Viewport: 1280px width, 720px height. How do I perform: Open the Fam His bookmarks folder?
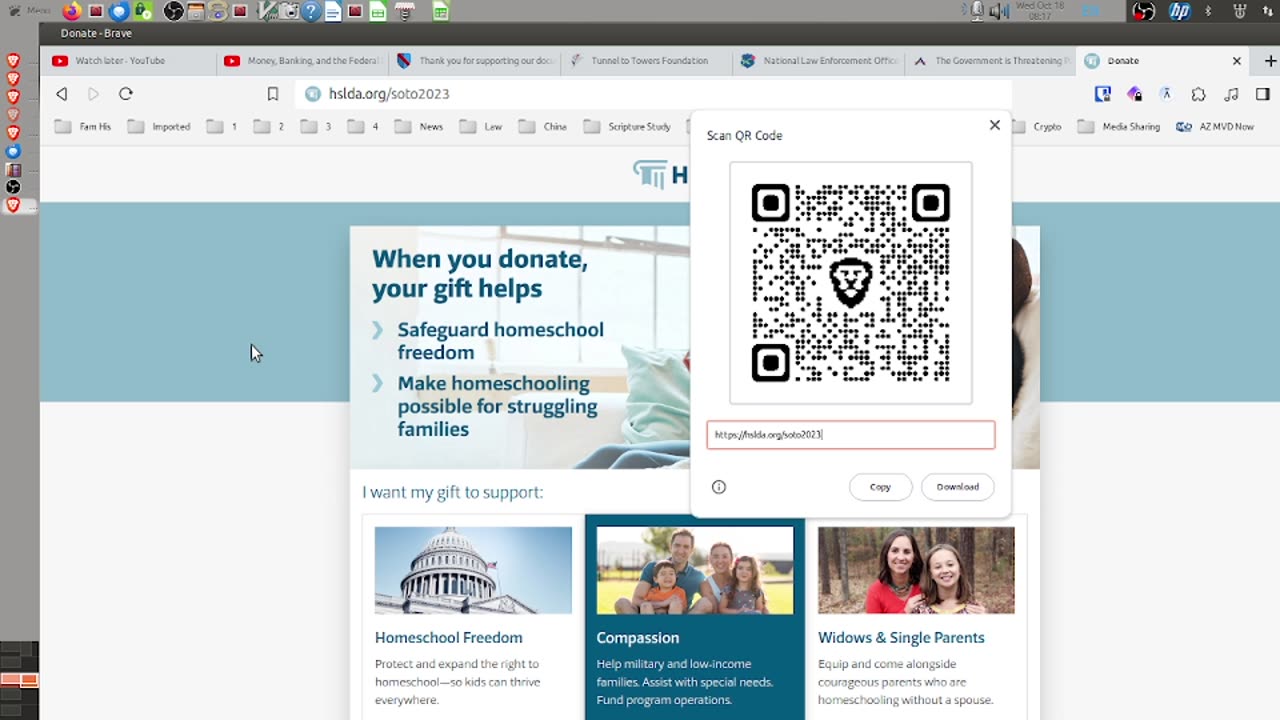pyautogui.click(x=83, y=127)
